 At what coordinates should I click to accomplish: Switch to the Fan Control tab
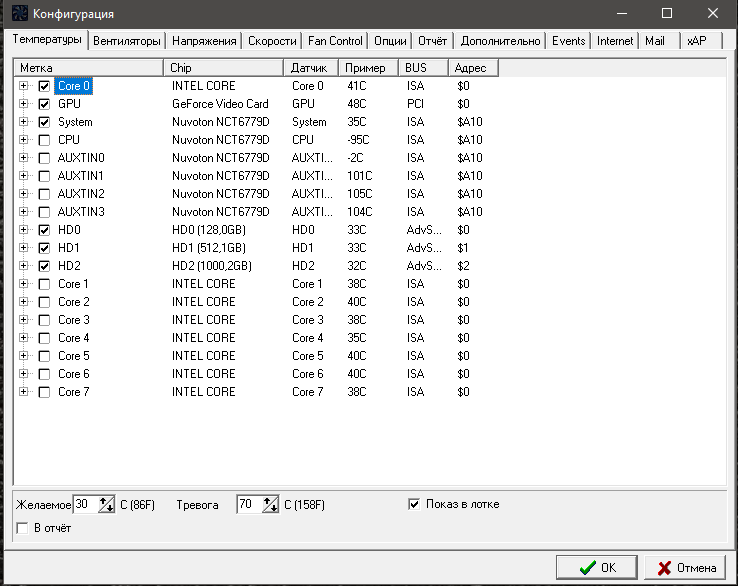(x=335, y=41)
